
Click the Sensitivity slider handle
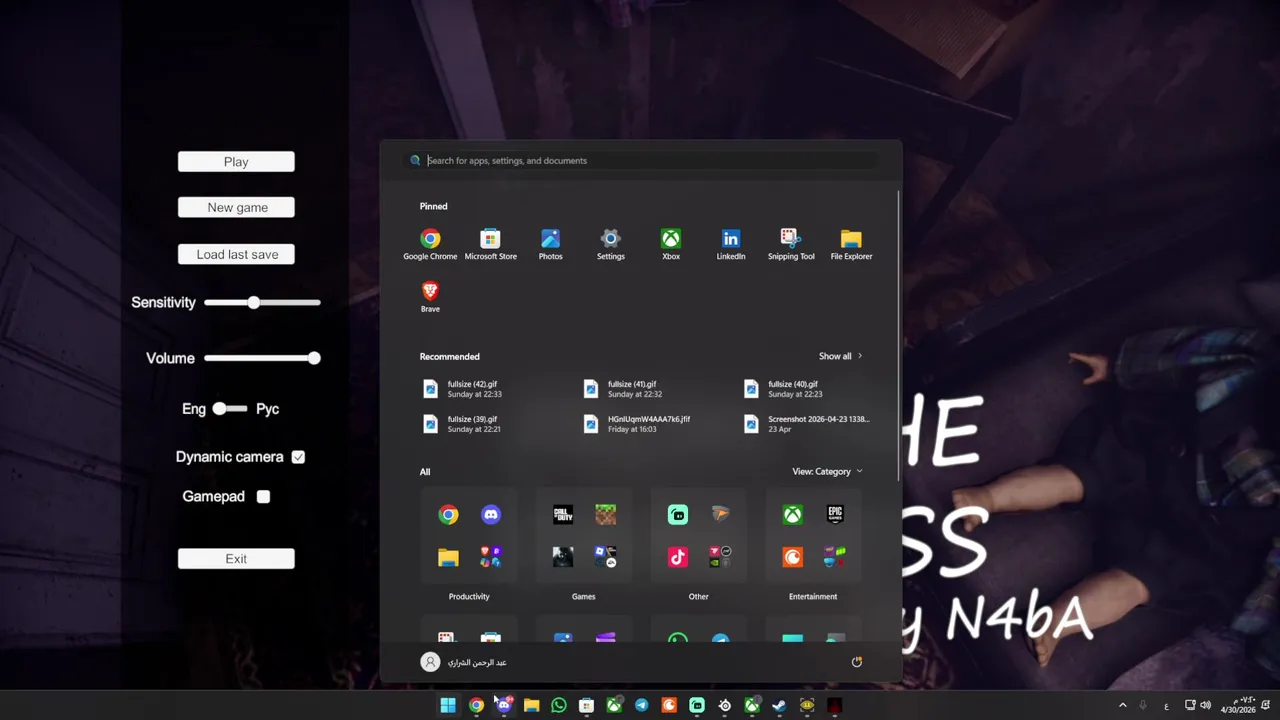click(254, 302)
